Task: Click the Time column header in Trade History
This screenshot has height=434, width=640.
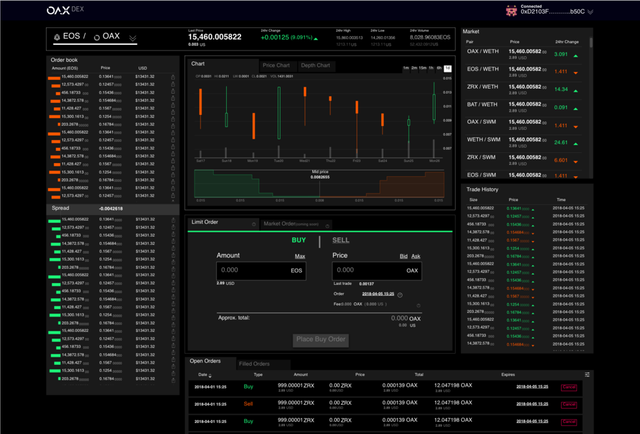Action: pos(561,200)
